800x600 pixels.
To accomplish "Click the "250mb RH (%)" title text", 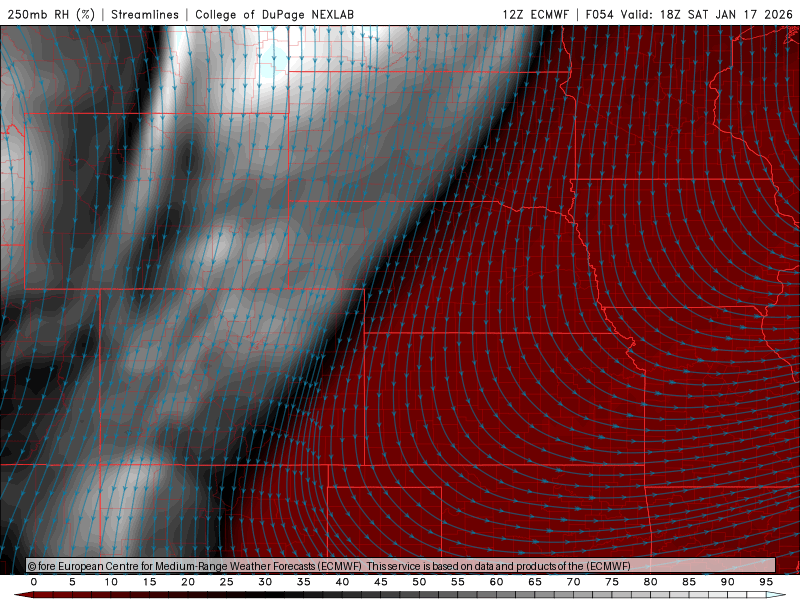I will point(51,14).
